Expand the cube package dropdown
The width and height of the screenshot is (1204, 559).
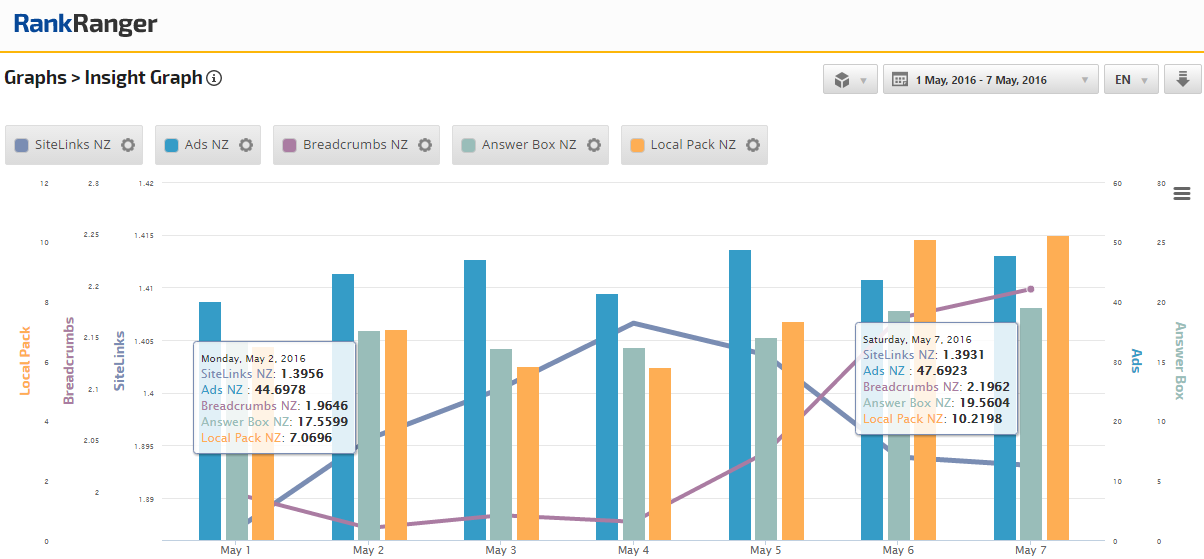pos(850,80)
